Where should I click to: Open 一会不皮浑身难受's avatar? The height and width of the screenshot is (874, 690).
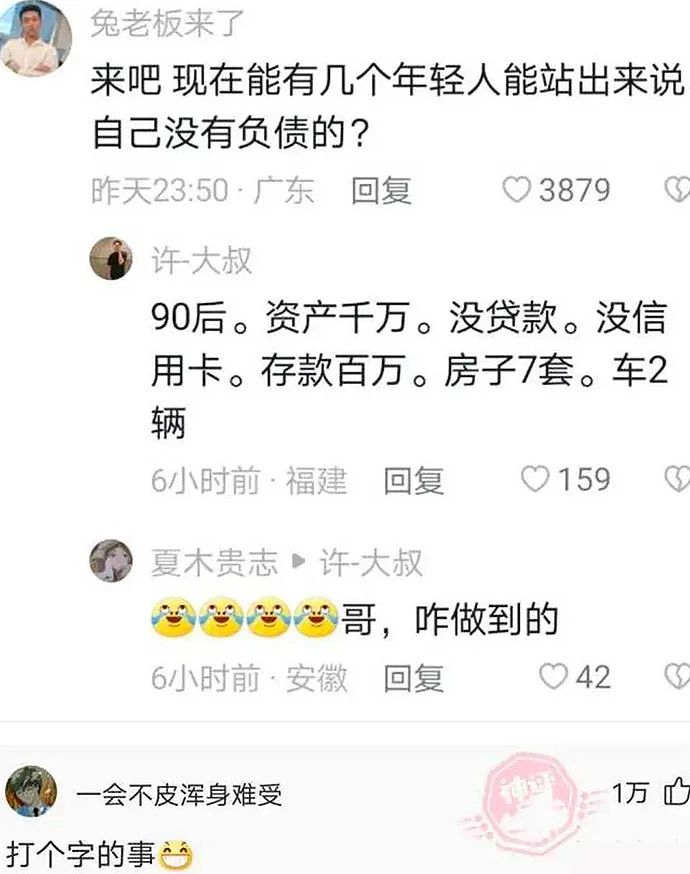pyautogui.click(x=31, y=792)
